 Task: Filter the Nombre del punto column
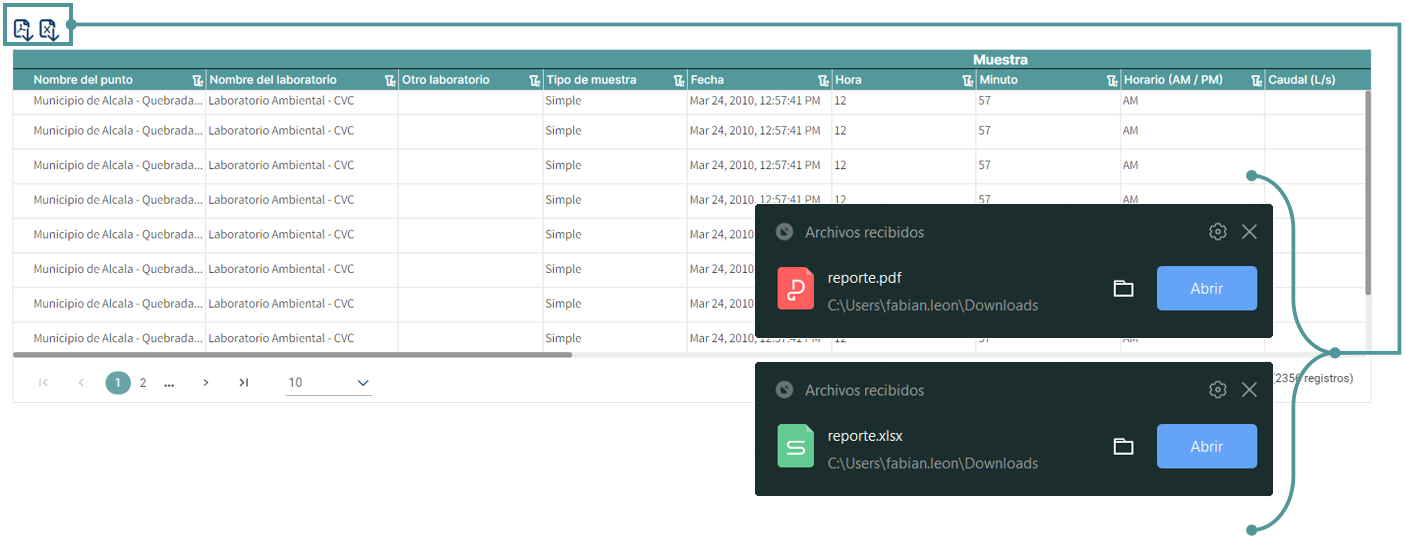pos(197,80)
